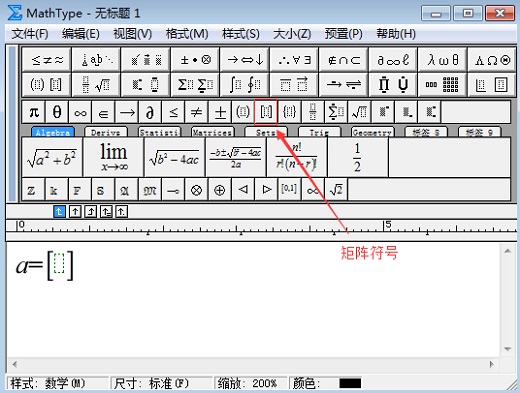The height and width of the screenshot is (393, 520).
Task: Switch to the Algebra tab
Action: click(x=53, y=132)
